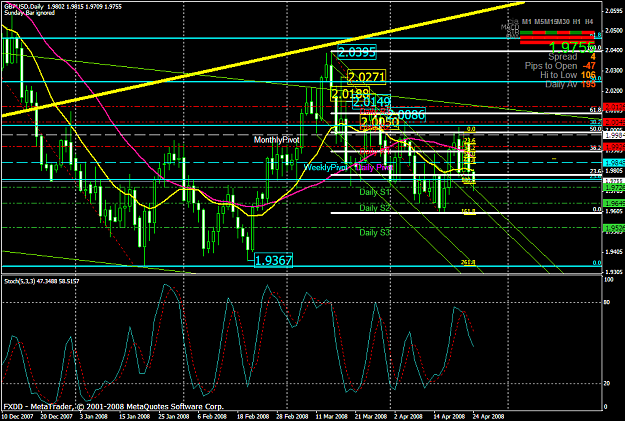Screen dimensions: 625x421
Task: Click the WeeklyPivot label
Action: (325, 167)
